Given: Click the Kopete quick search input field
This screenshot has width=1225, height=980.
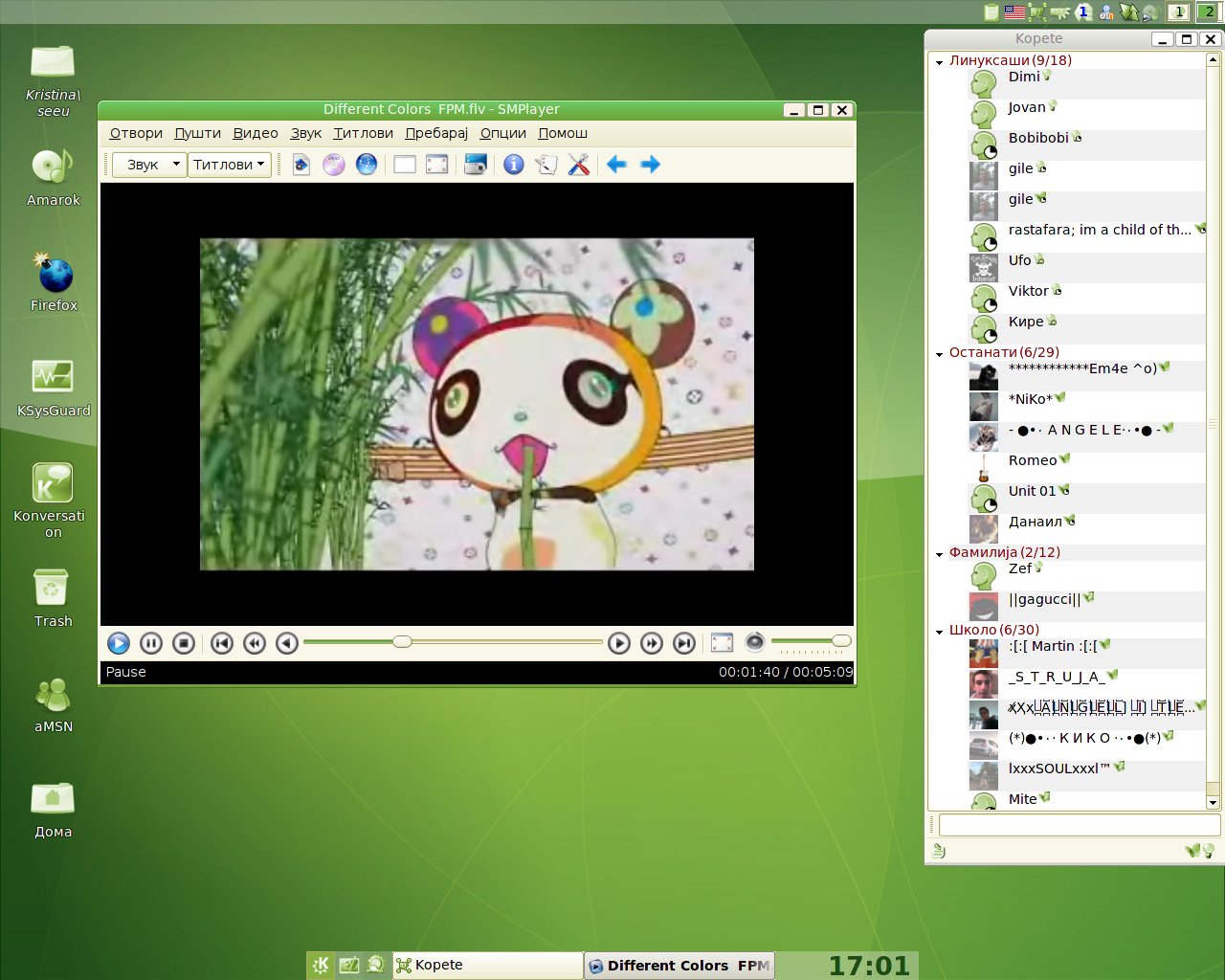Looking at the screenshot, I should (1080, 825).
